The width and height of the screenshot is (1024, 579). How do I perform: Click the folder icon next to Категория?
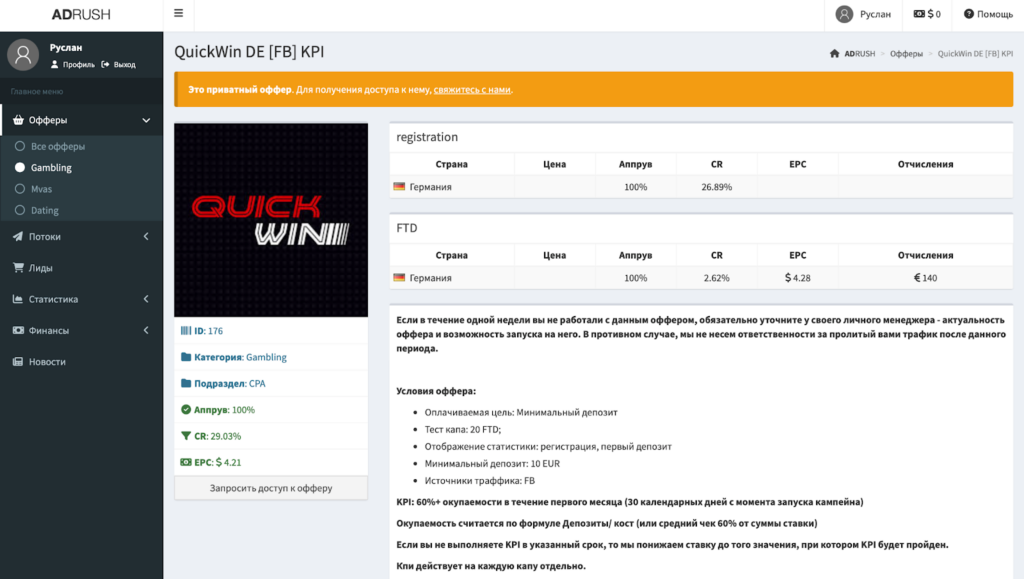pos(186,357)
